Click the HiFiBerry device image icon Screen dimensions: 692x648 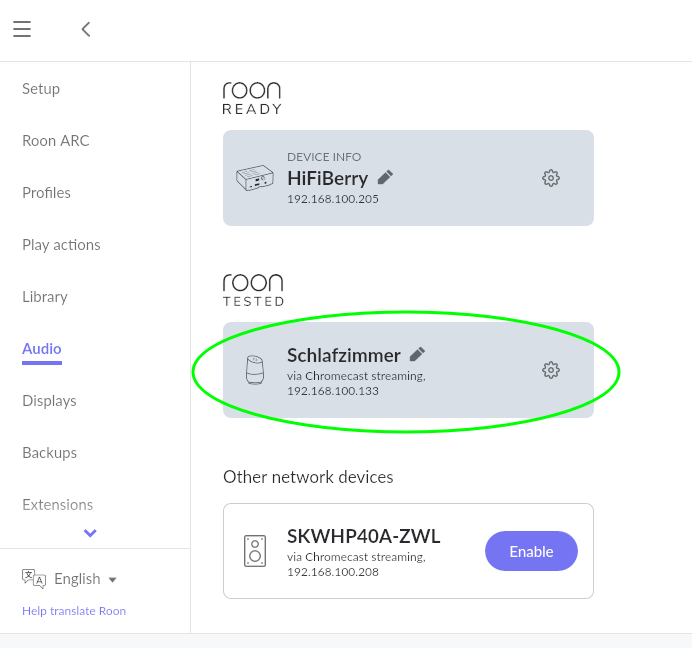click(x=255, y=178)
